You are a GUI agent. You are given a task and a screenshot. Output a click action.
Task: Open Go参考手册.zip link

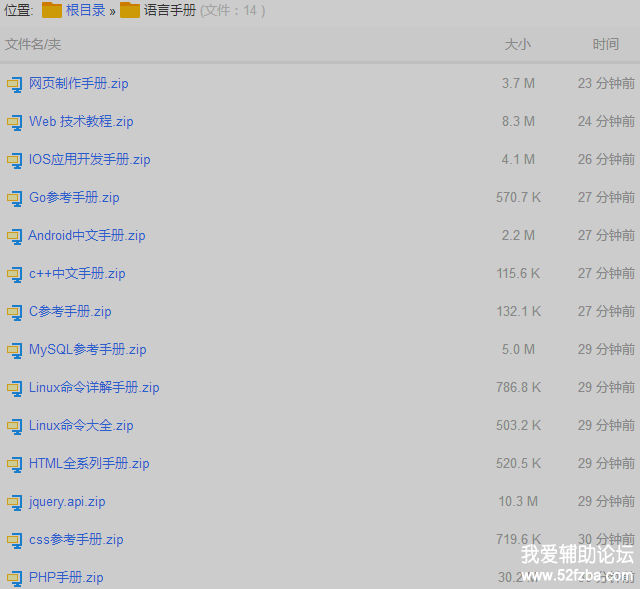pos(74,197)
